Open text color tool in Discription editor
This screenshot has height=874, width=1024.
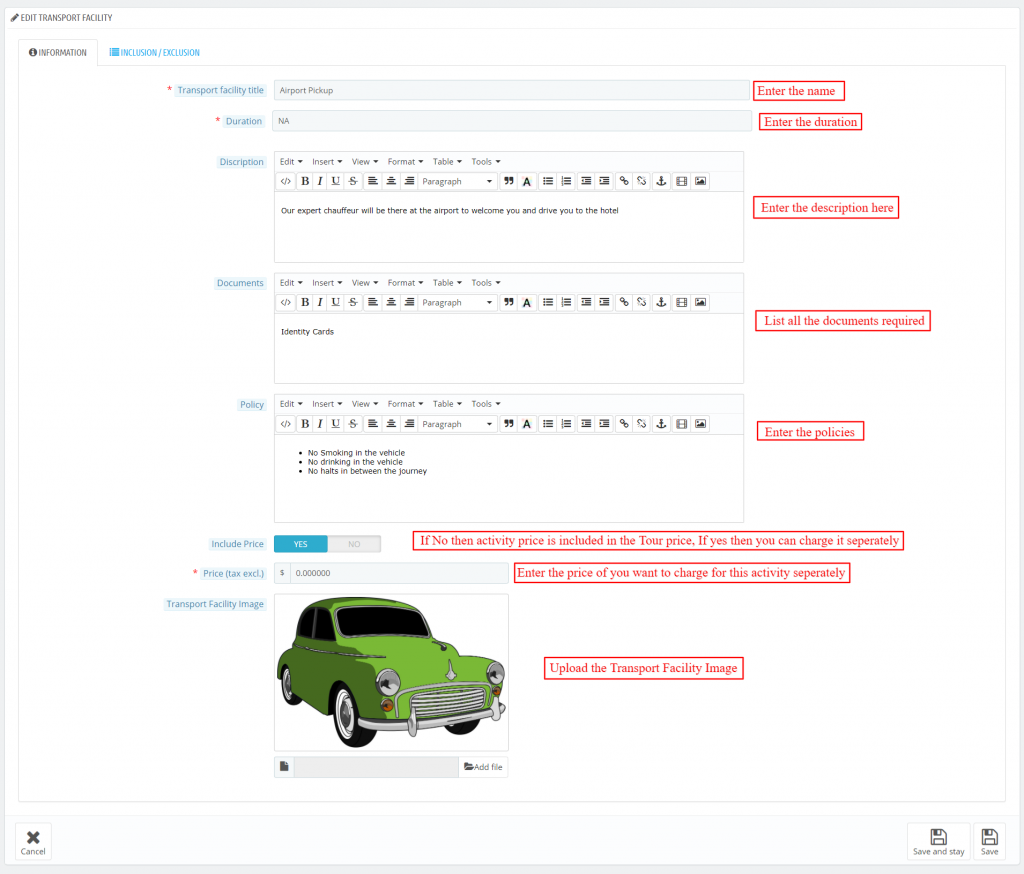(526, 181)
